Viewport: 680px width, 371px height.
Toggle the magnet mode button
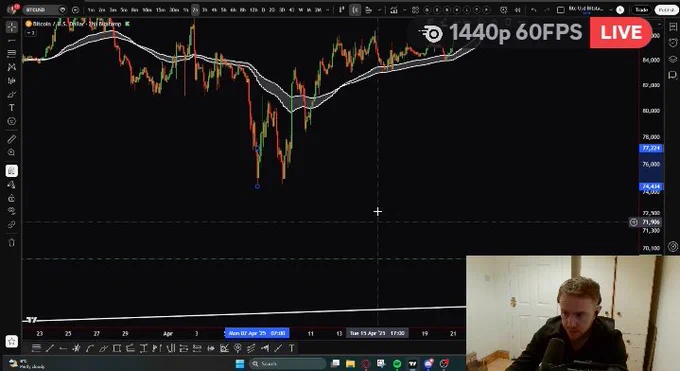(12, 171)
